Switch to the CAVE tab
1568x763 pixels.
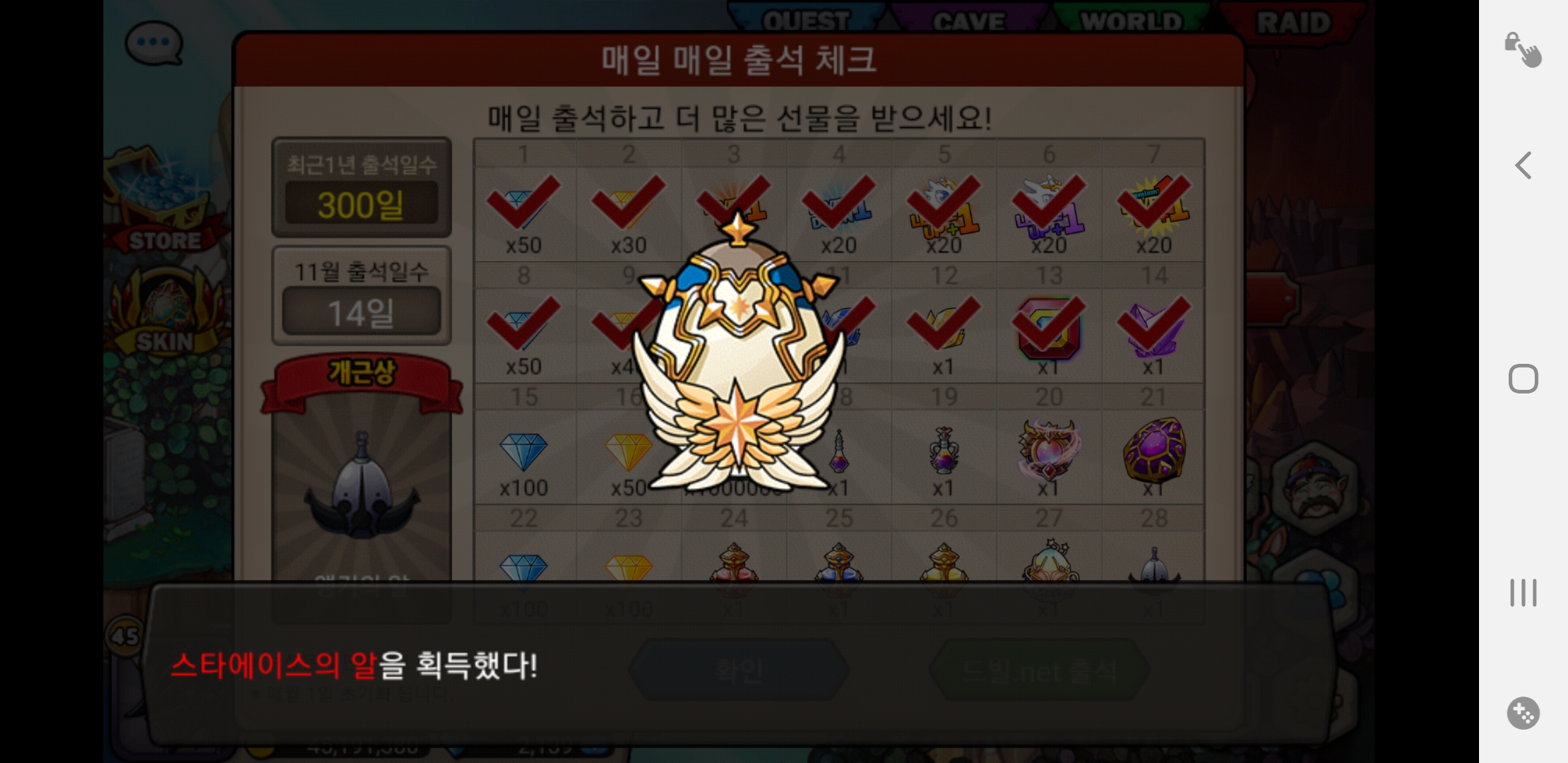click(x=969, y=21)
